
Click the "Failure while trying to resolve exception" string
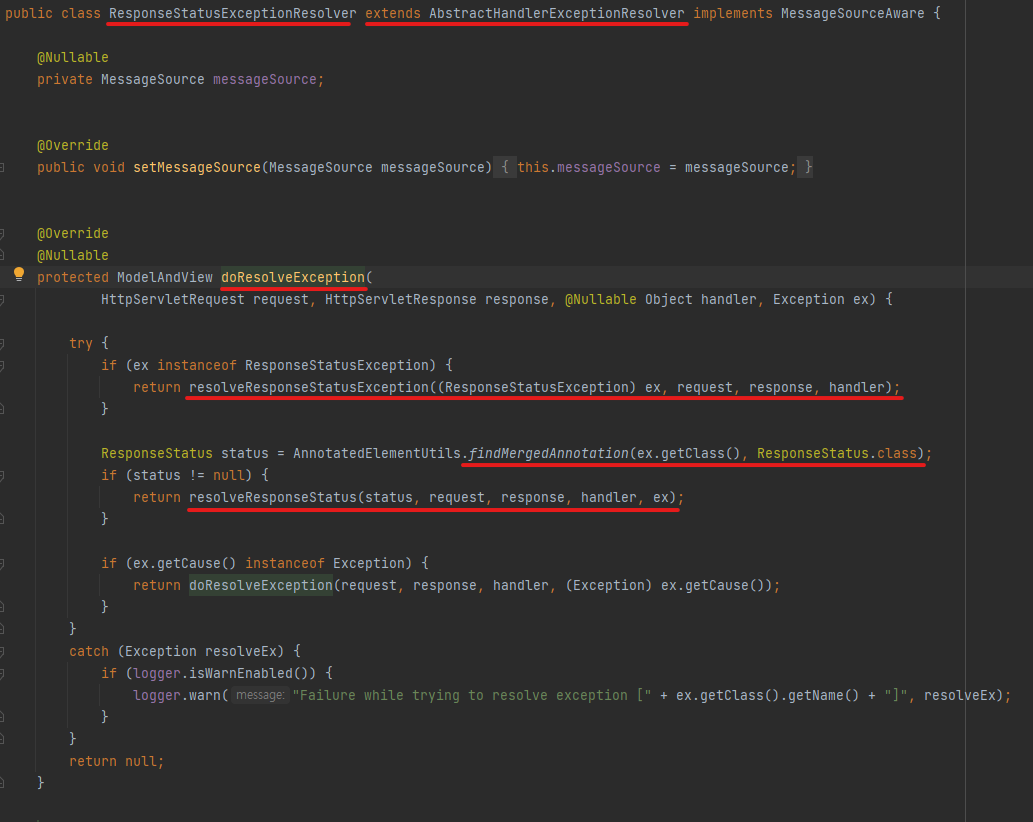[x=472, y=696]
